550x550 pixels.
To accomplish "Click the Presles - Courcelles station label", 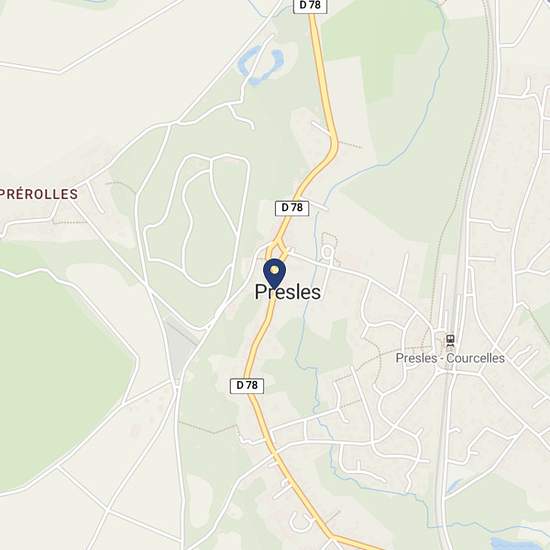I will 450,358.
